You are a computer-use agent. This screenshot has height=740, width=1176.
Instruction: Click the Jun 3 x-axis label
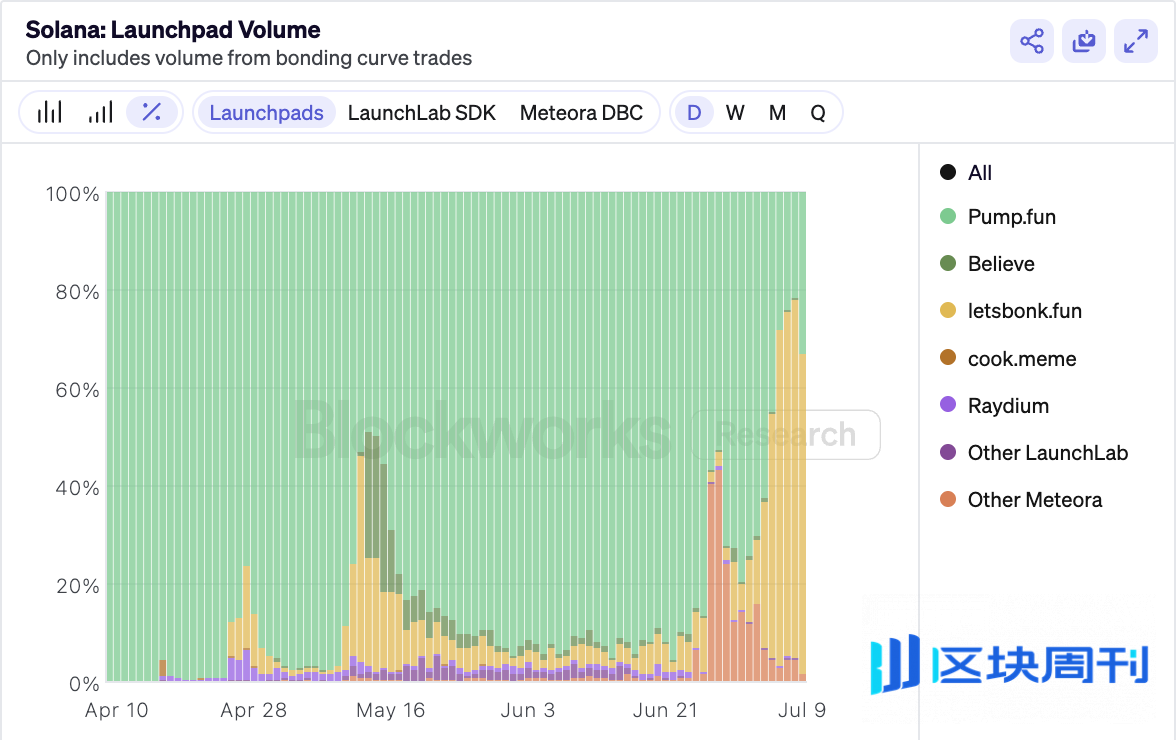pyautogui.click(x=528, y=710)
